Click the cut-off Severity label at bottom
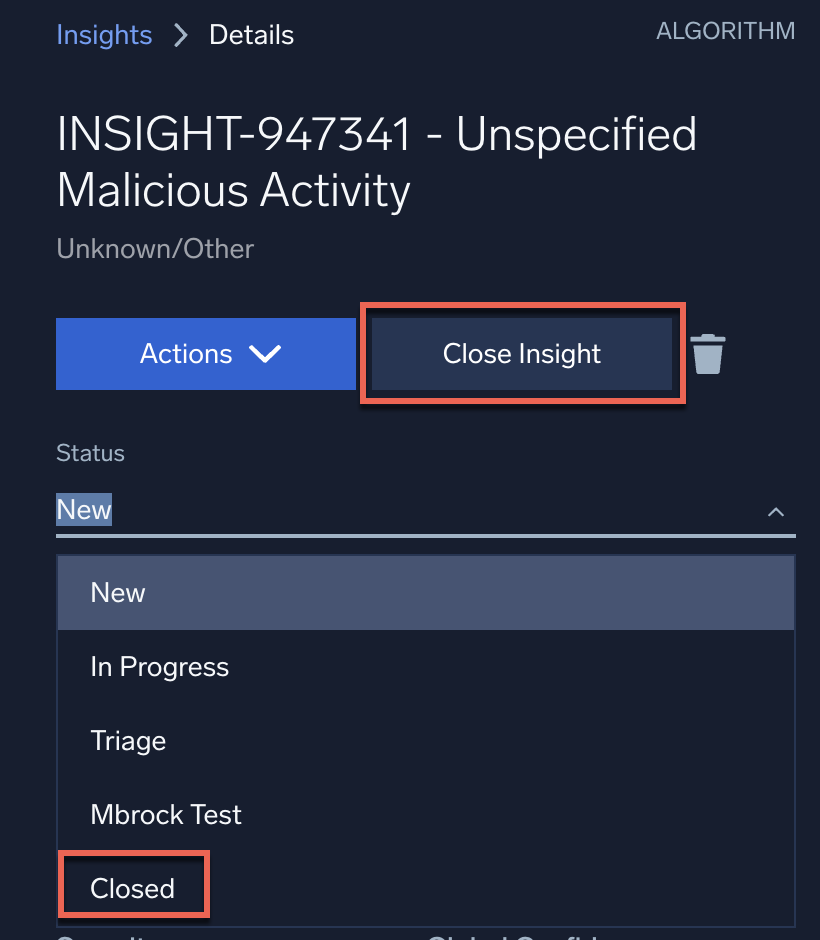Image resolution: width=820 pixels, height=940 pixels. (100, 937)
